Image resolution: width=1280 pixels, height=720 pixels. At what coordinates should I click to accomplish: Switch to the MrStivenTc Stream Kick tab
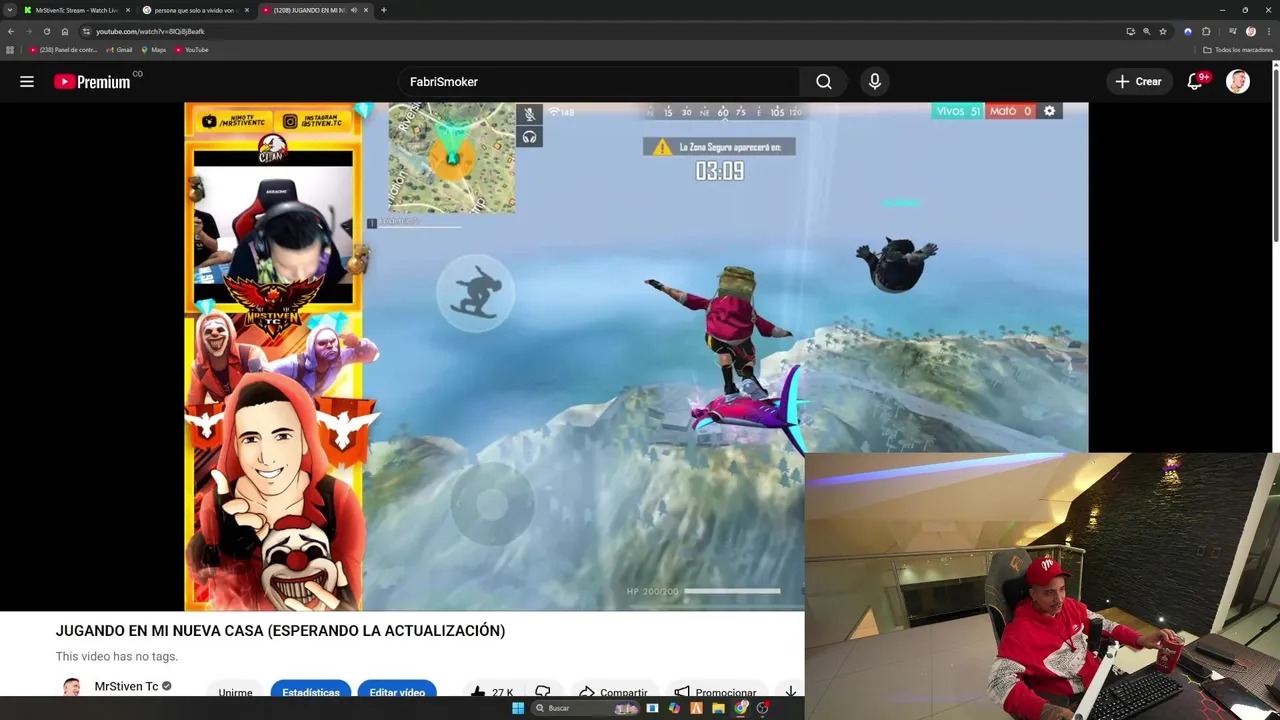pyautogui.click(x=77, y=10)
